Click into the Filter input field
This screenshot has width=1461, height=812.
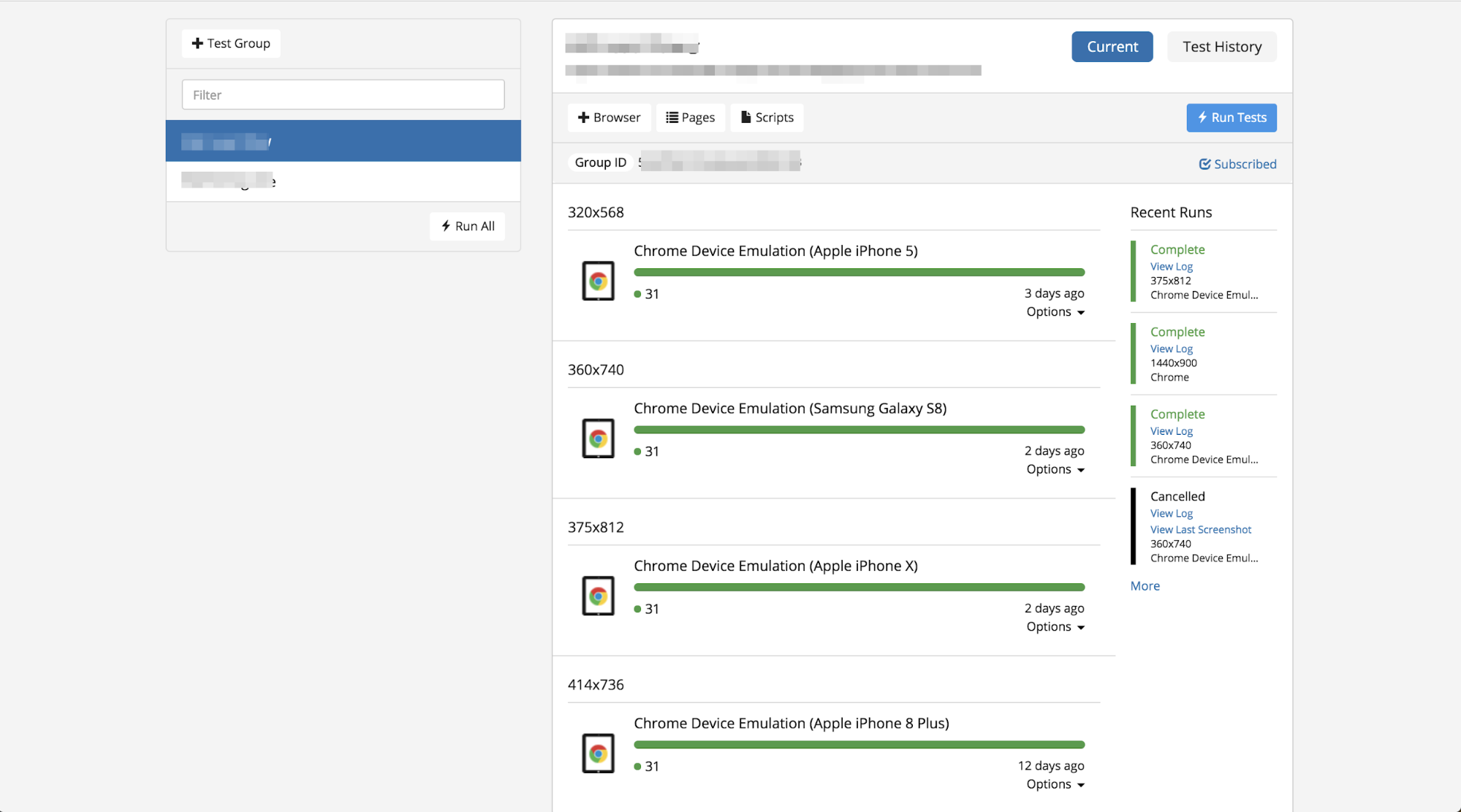[343, 95]
